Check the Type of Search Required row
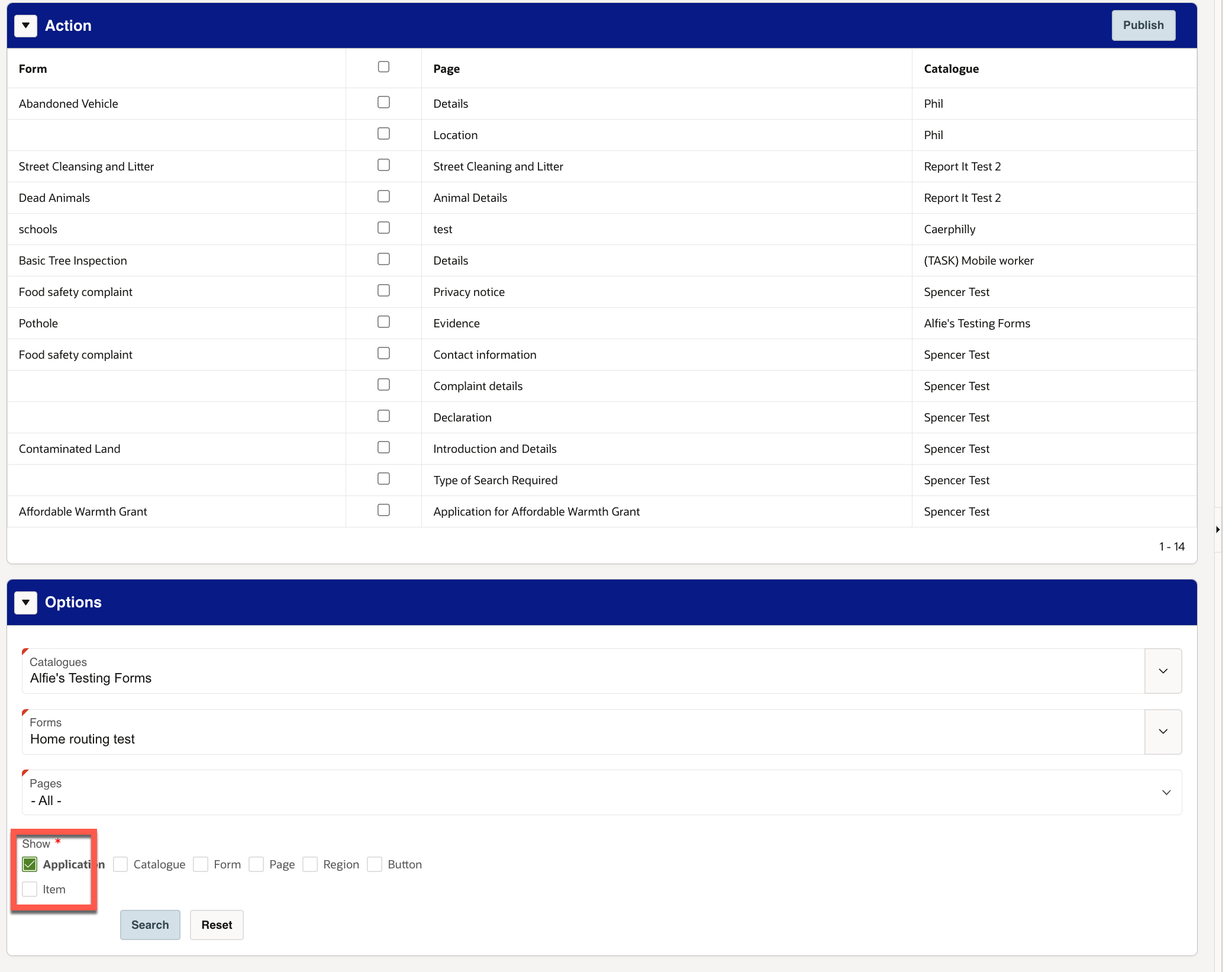 click(x=383, y=479)
